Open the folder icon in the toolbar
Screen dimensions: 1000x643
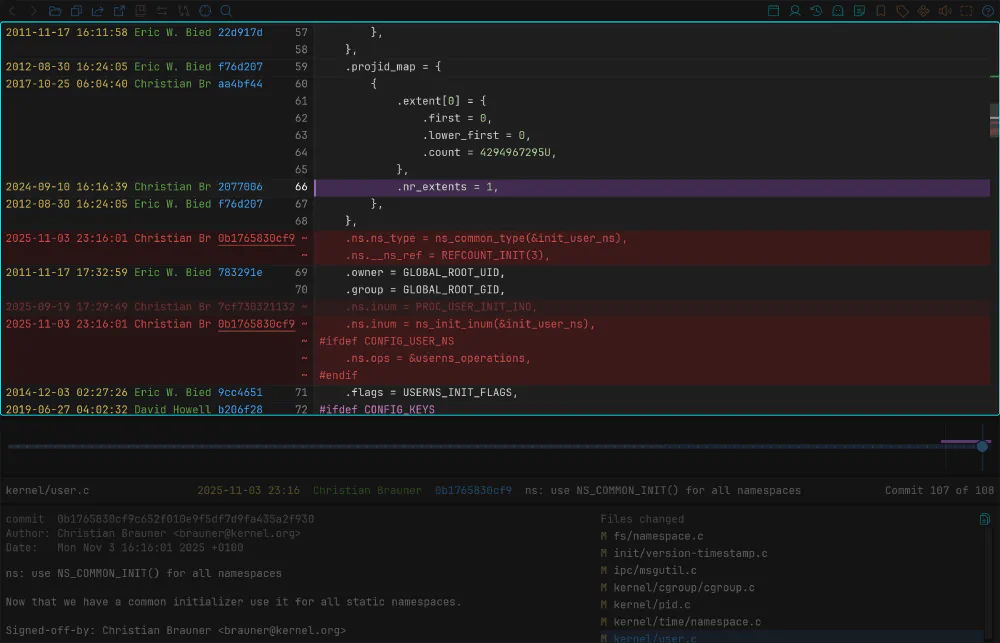point(55,11)
